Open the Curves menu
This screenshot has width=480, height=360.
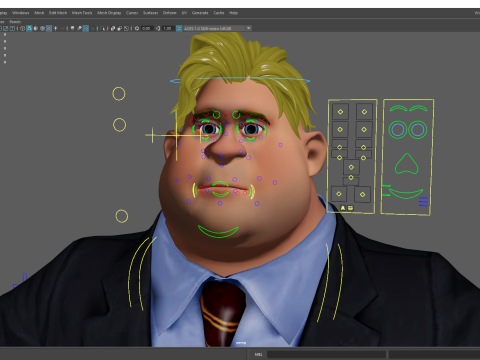pos(132,13)
